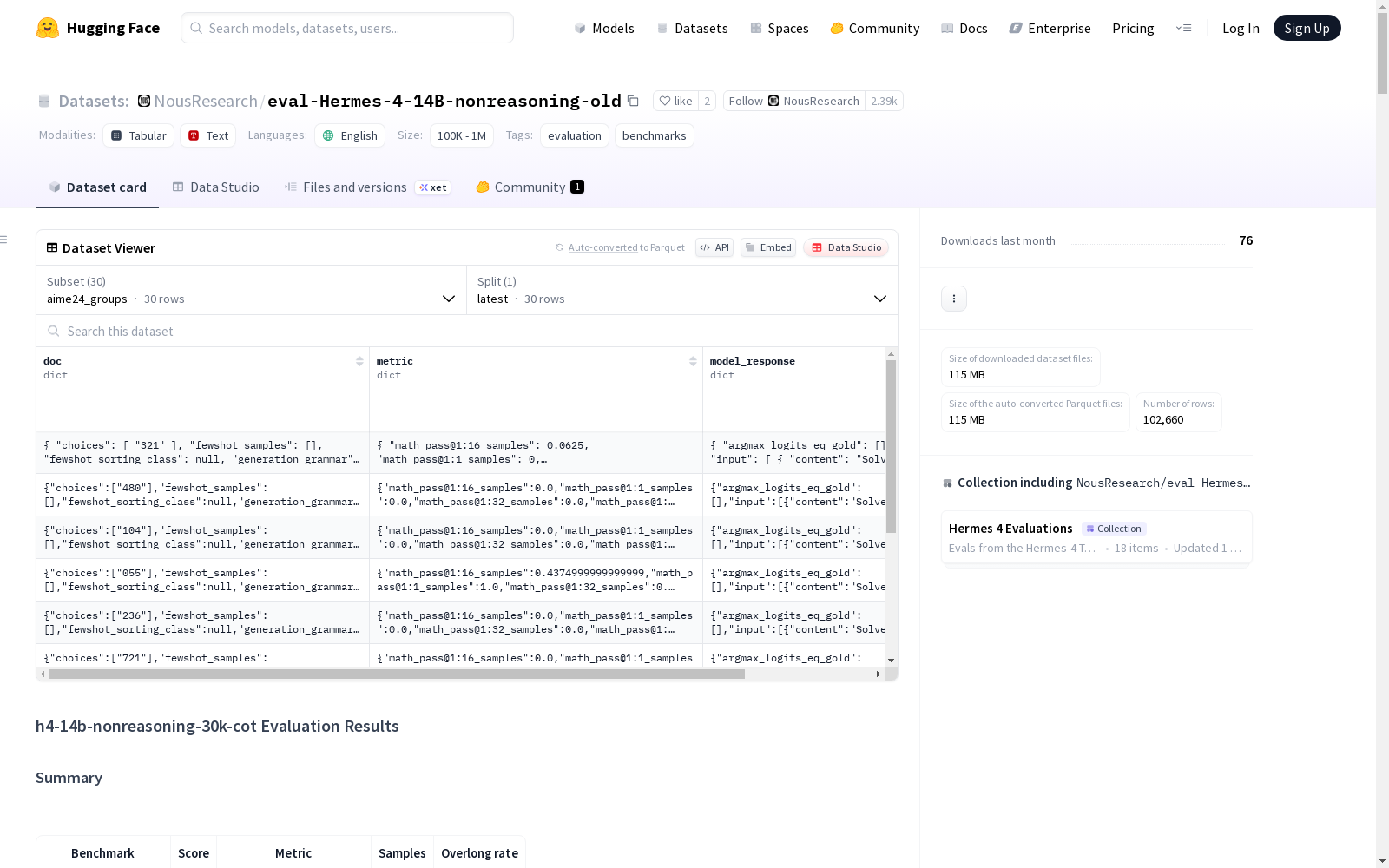The height and width of the screenshot is (868, 1389).
Task: Open the eval-Hermes-4-14B-nonreasoning-old title link
Action: [x=444, y=101]
